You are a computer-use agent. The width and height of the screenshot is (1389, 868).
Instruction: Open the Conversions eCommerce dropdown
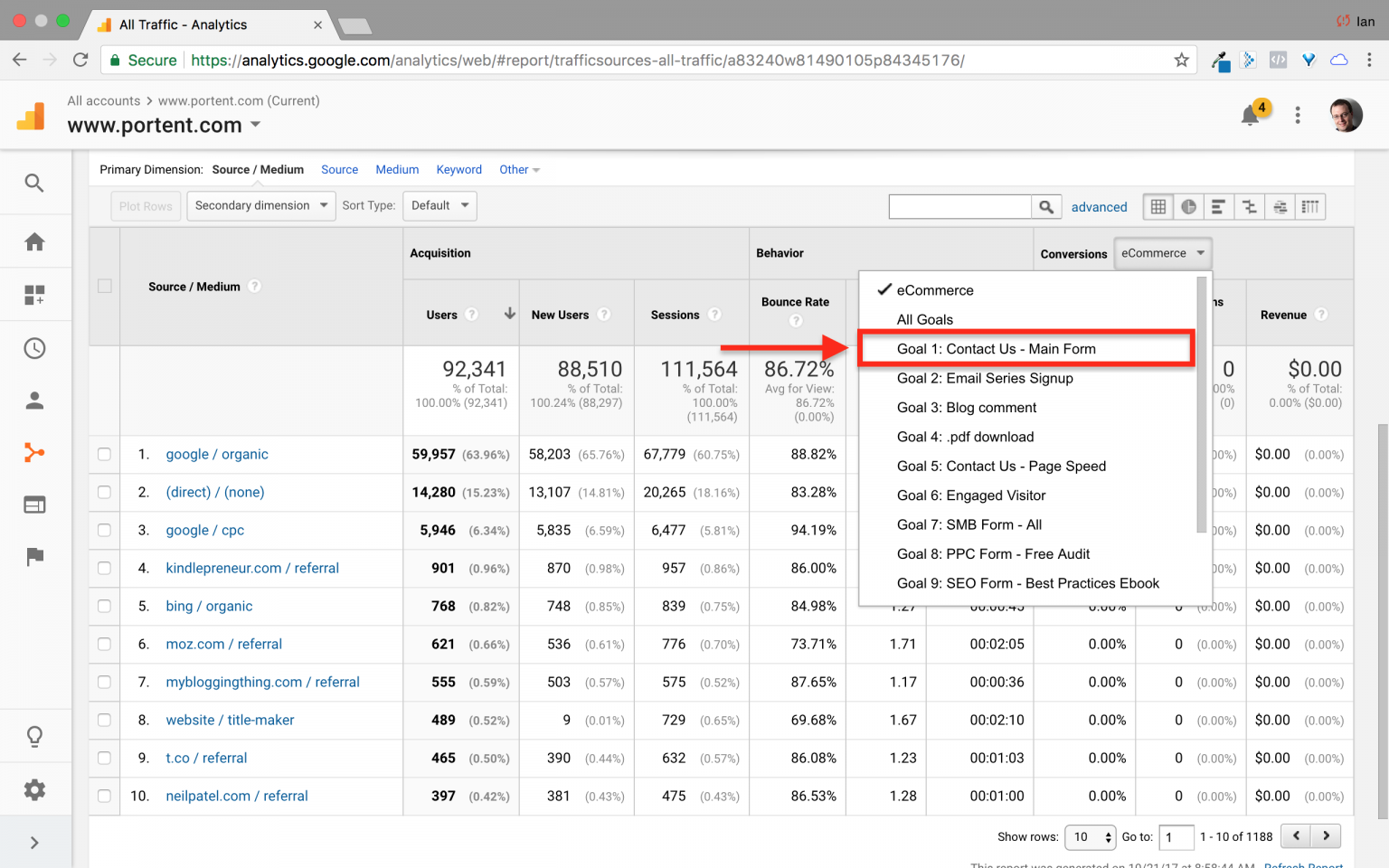click(1163, 253)
